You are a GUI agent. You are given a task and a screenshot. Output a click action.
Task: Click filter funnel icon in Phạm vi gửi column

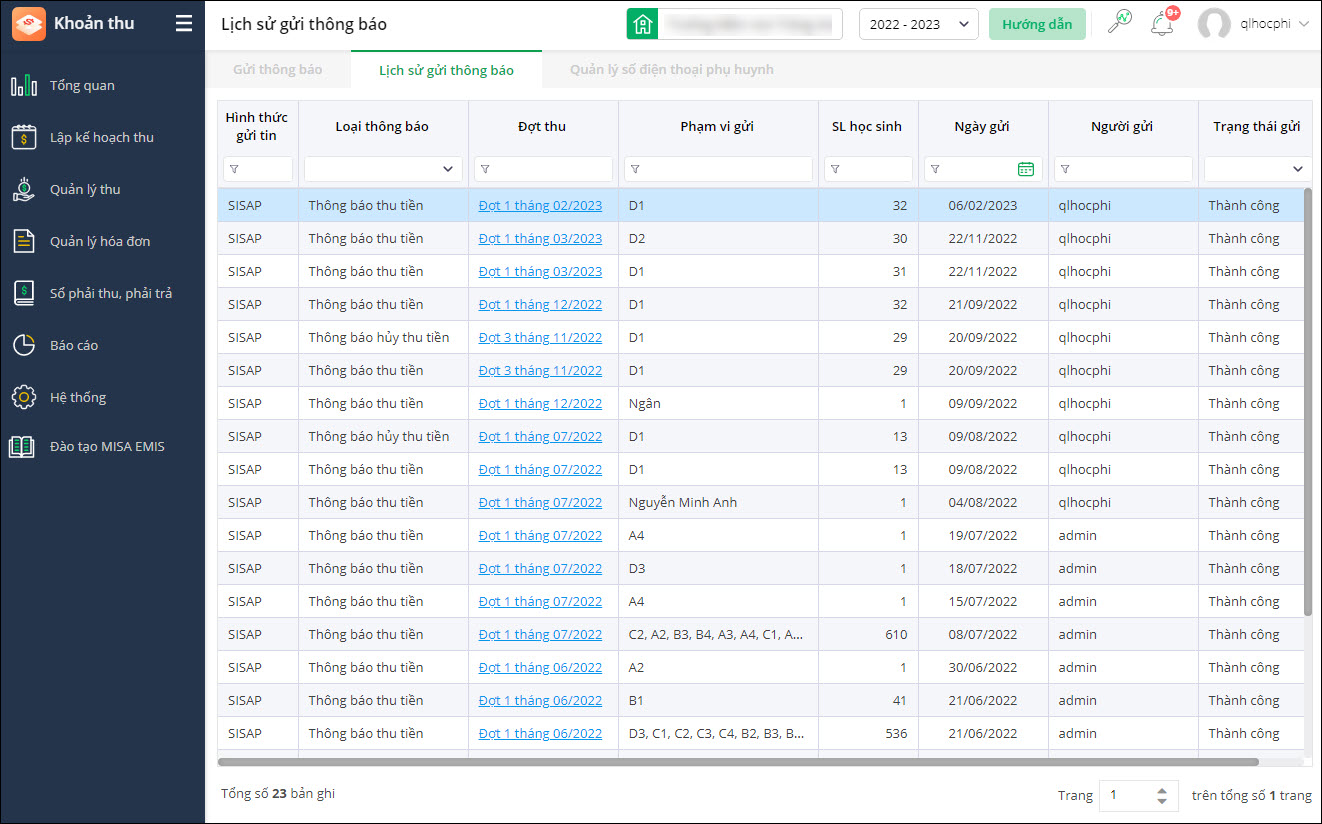(635, 169)
